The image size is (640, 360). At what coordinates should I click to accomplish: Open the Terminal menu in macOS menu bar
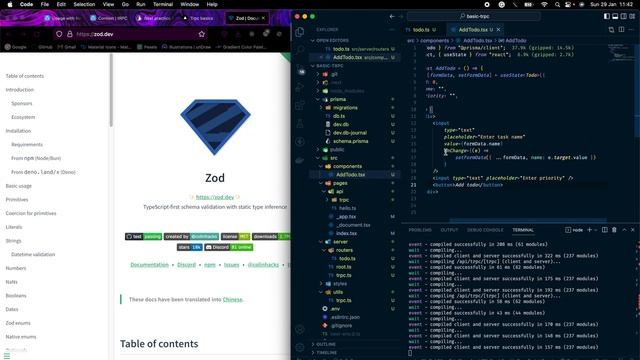pos(163,4)
